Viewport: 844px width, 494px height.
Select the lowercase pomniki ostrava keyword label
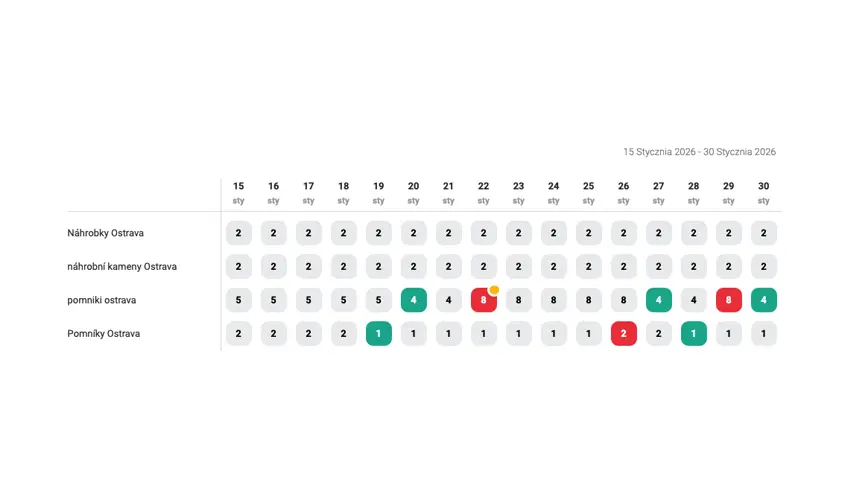(101, 300)
